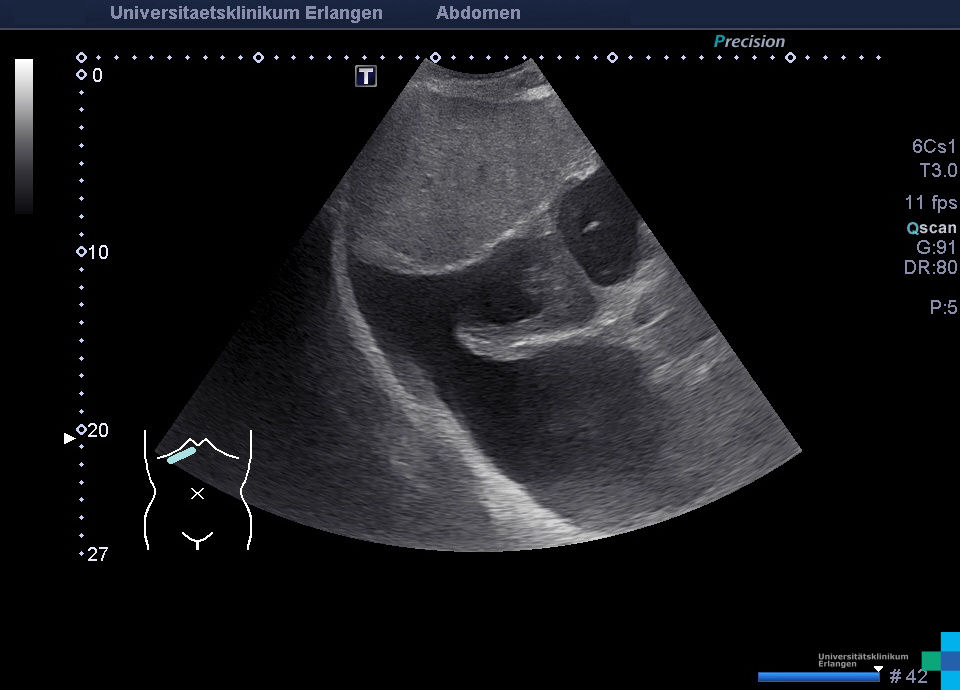Image resolution: width=960 pixels, height=690 pixels.
Task: Toggle the Precision imaging mode label
Action: tap(749, 42)
